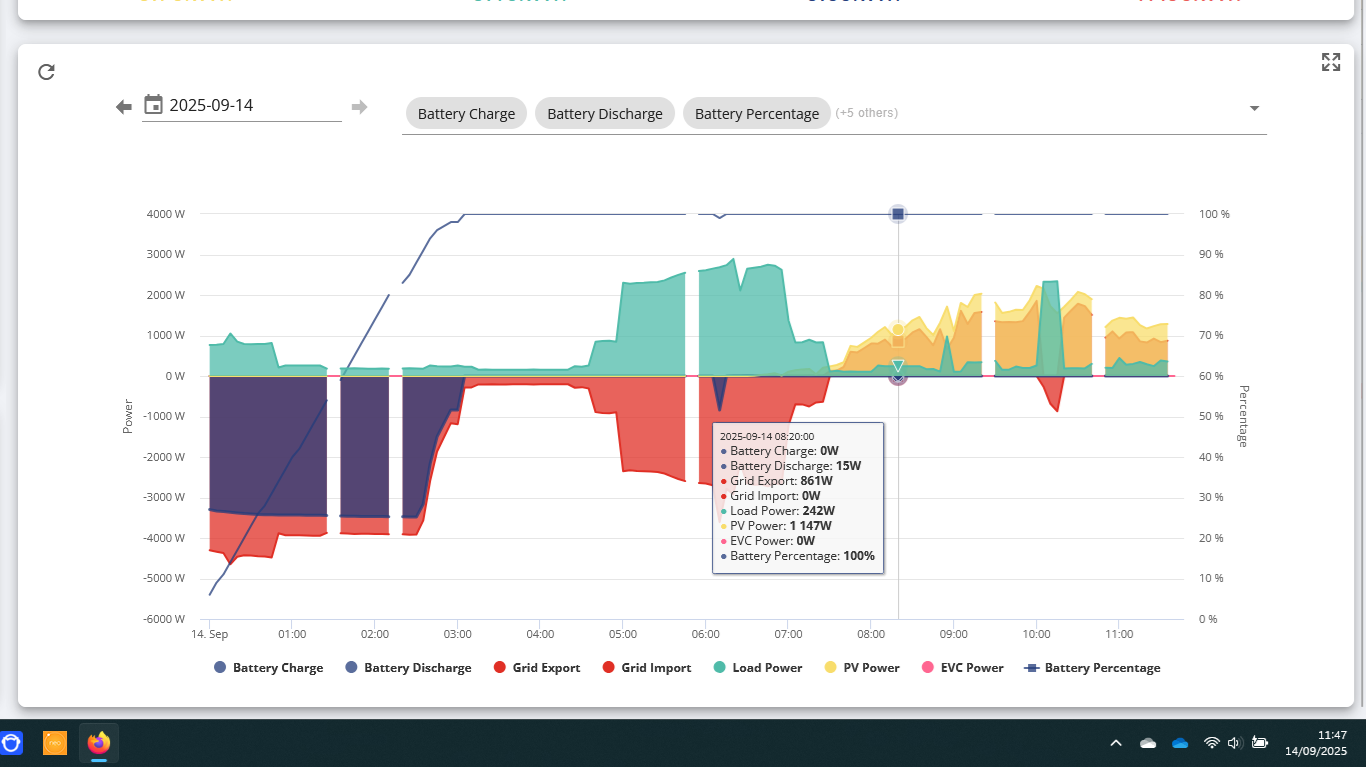This screenshot has width=1366, height=767.
Task: Go to previous day arrow
Action: tap(124, 107)
